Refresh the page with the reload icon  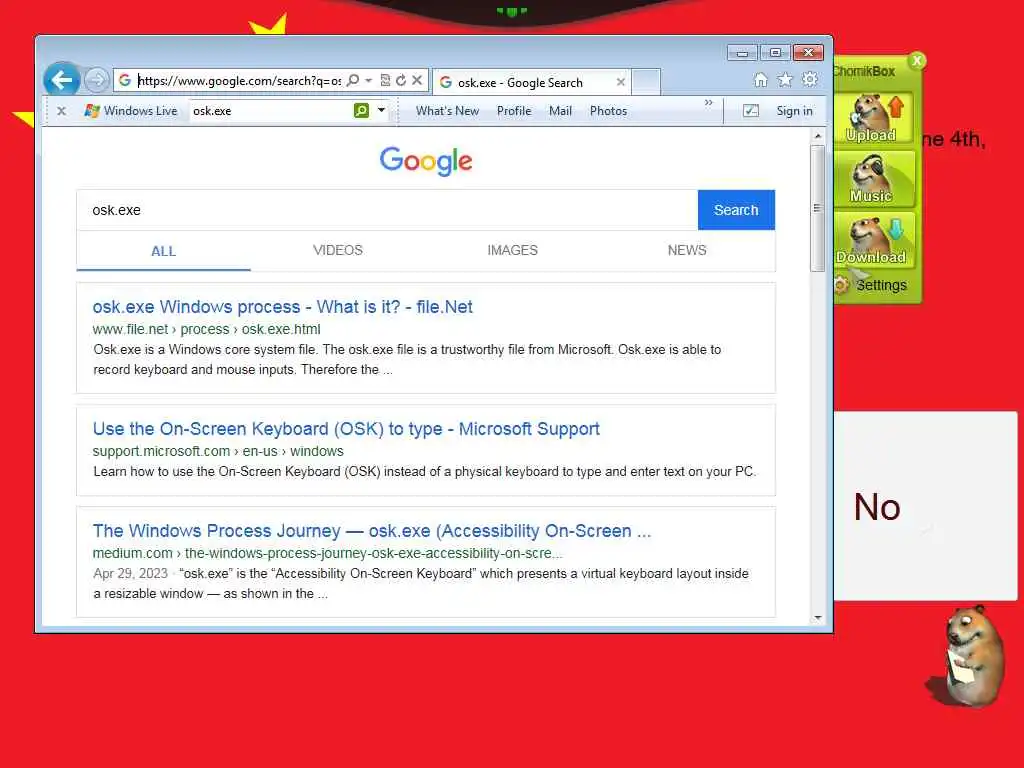401,80
